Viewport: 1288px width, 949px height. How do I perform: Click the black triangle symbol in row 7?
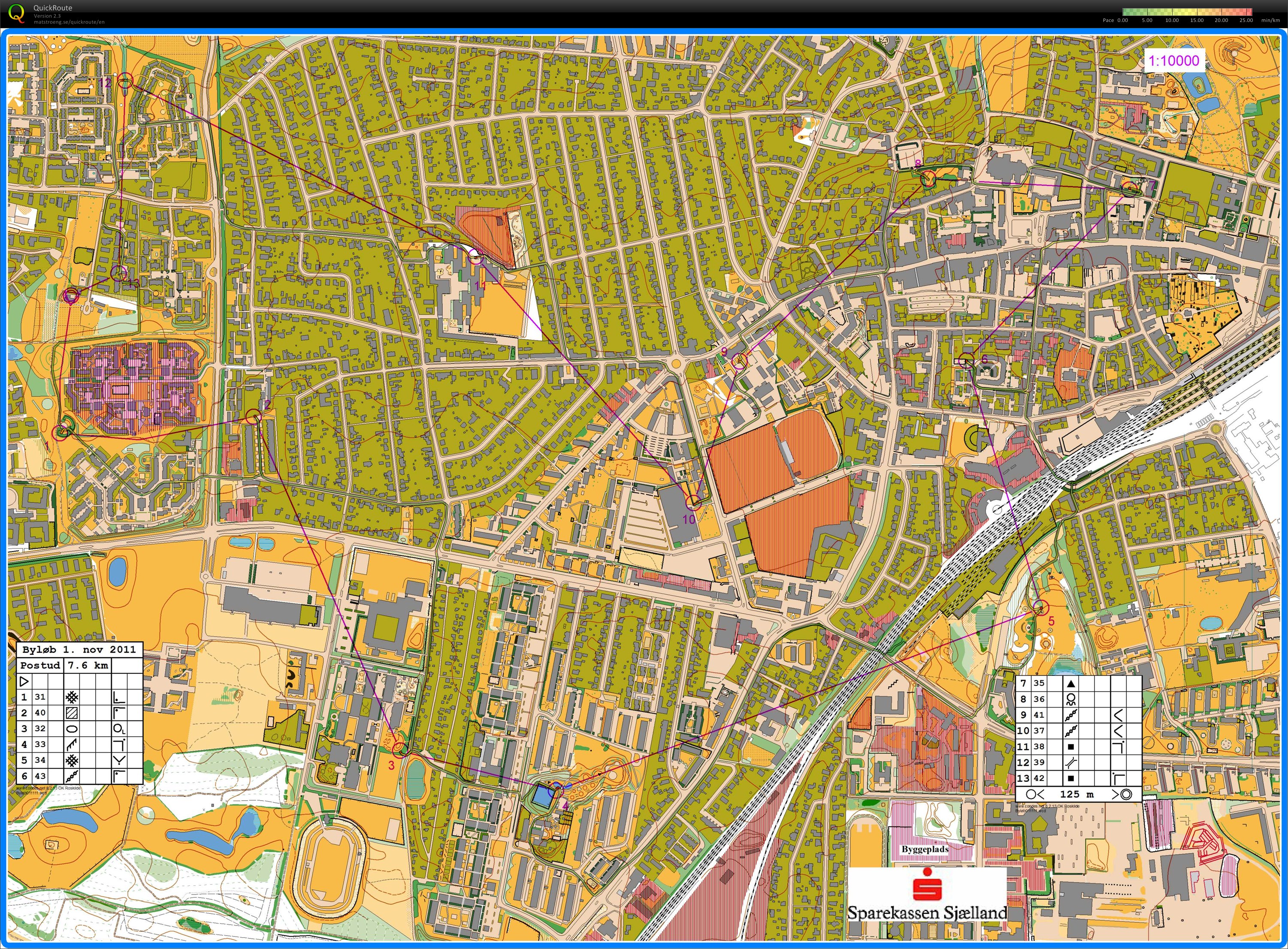[1071, 684]
